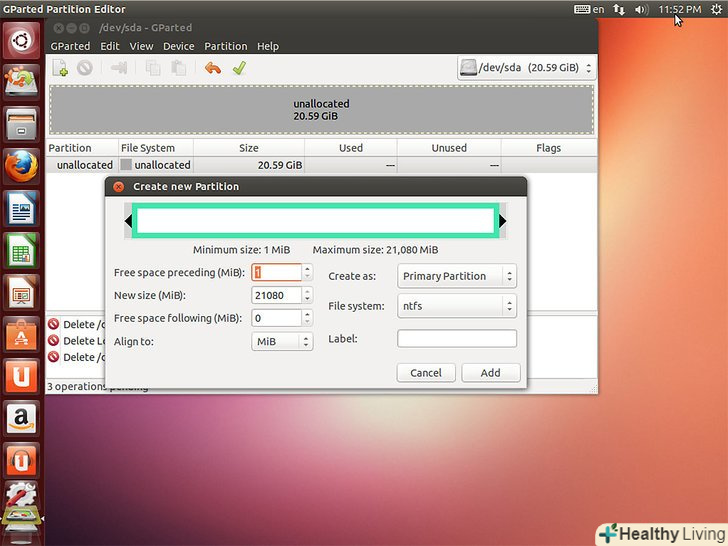Screen dimensions: 728x546
Task: Click the Paste partition toolbar icon
Action: point(178,68)
